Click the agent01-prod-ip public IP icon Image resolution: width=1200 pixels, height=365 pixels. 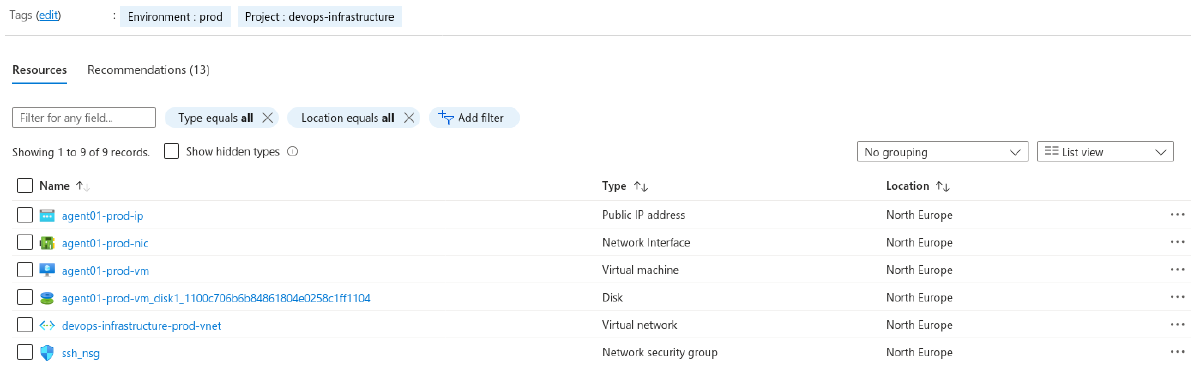[47, 215]
